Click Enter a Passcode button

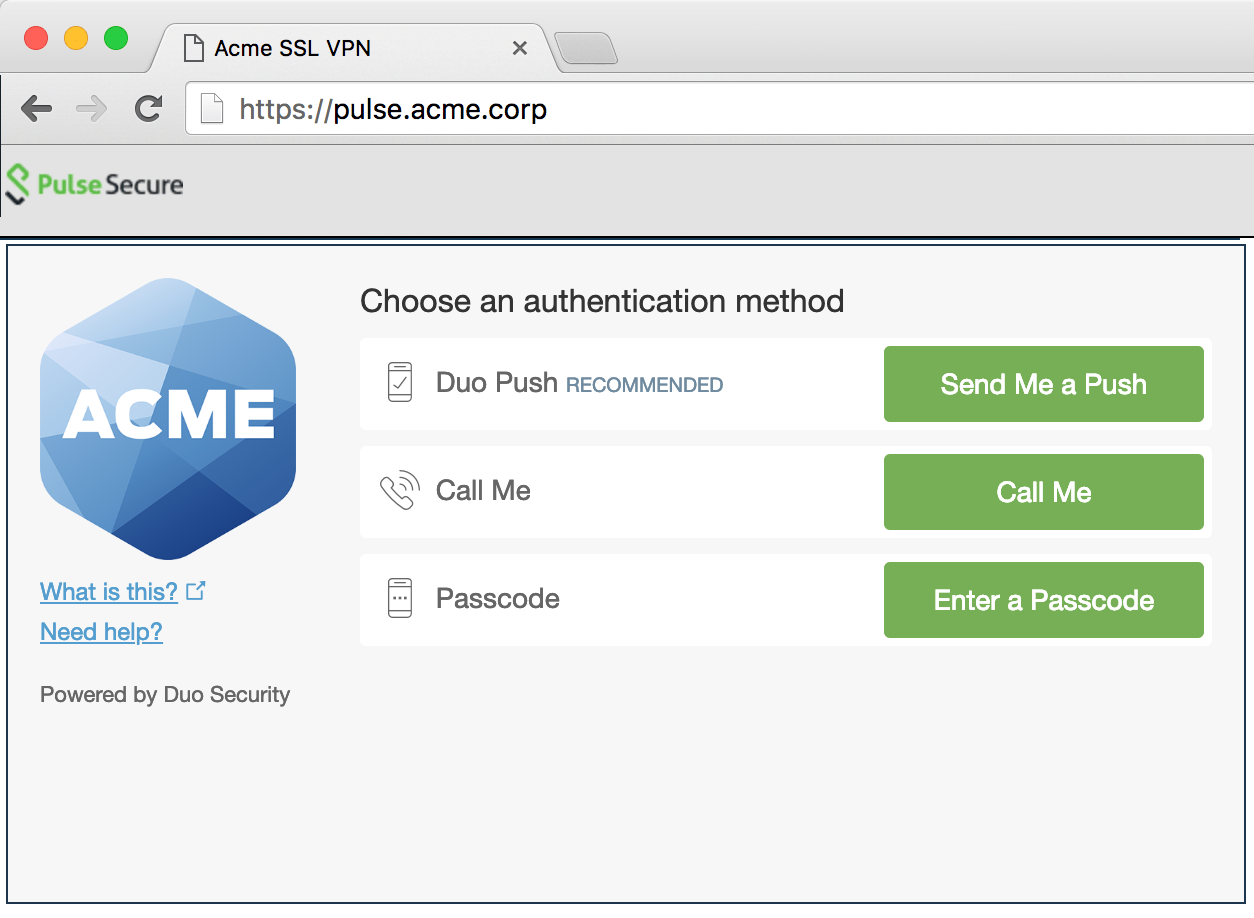pyautogui.click(x=1043, y=600)
